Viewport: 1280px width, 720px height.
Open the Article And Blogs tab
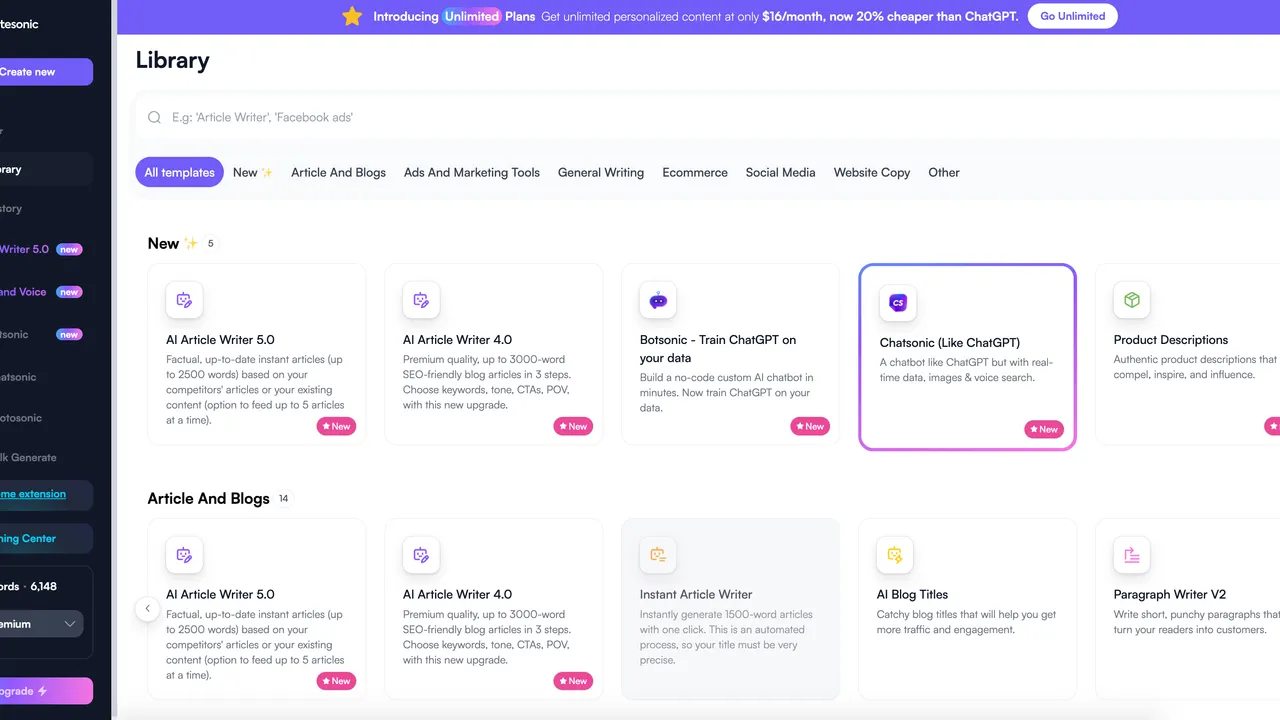point(338,172)
